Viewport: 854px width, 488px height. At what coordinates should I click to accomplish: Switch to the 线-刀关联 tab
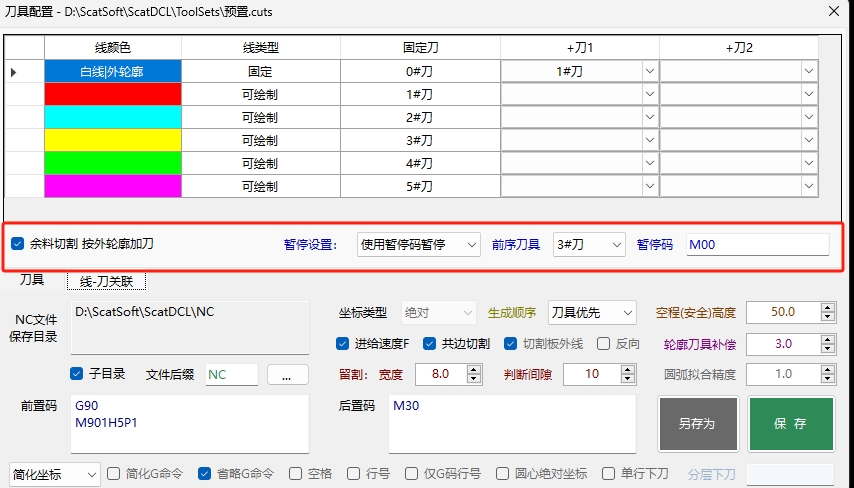pos(106,281)
